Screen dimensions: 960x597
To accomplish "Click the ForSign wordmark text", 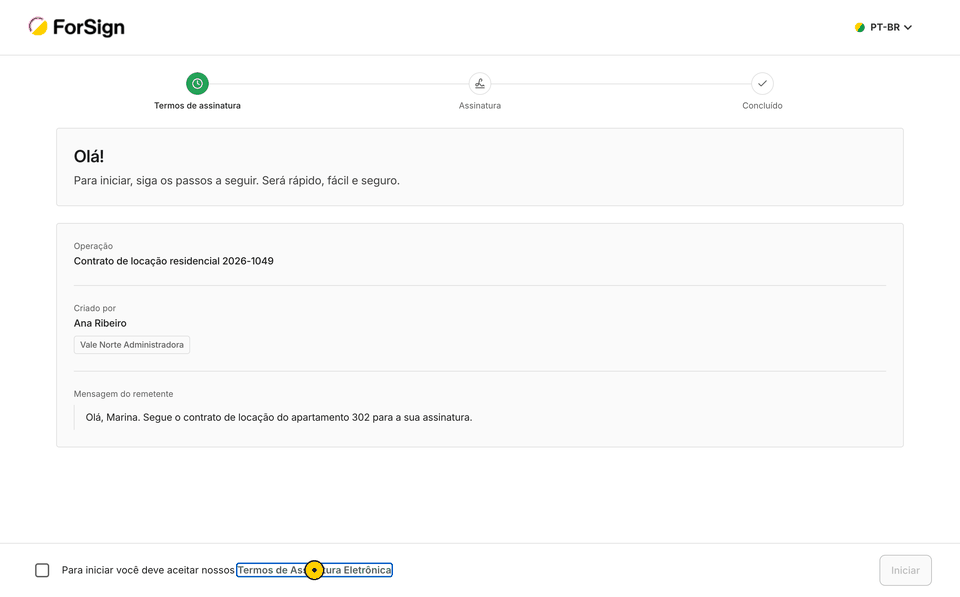I will coord(89,28).
